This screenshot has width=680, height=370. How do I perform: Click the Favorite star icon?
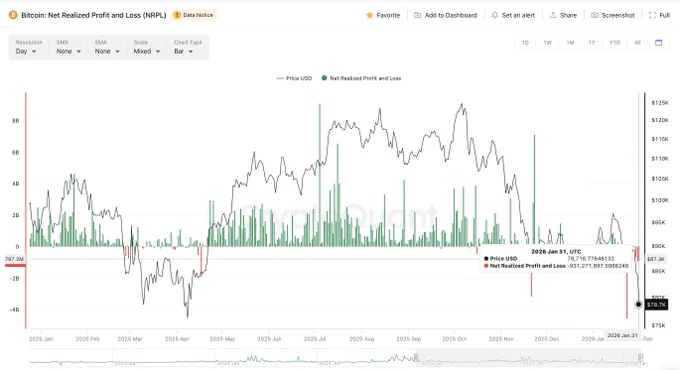click(369, 15)
